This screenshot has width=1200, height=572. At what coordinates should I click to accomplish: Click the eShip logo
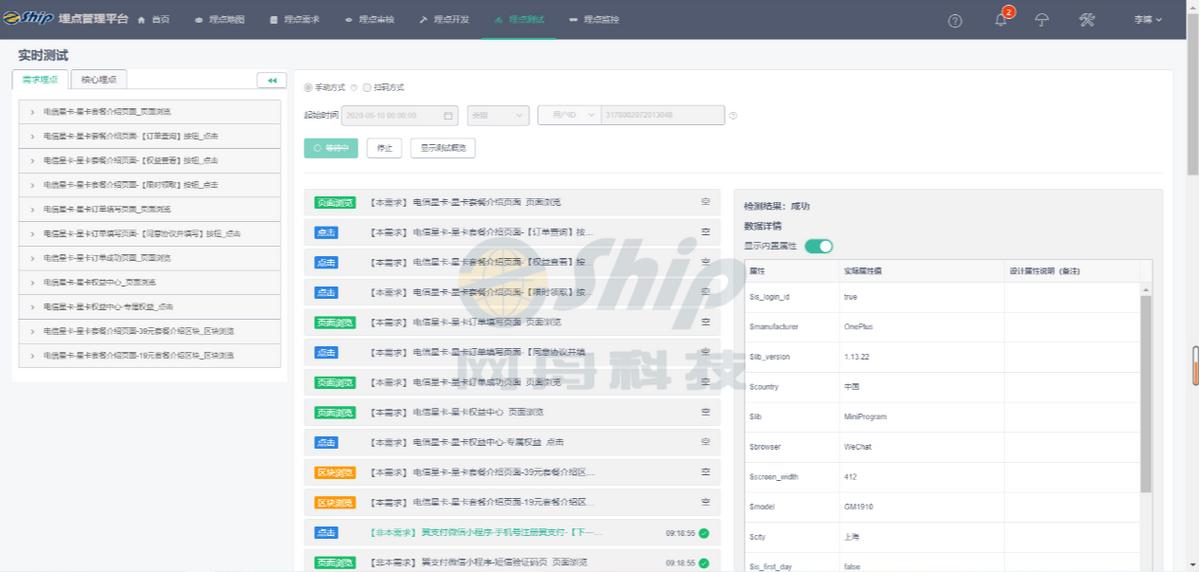27,19
